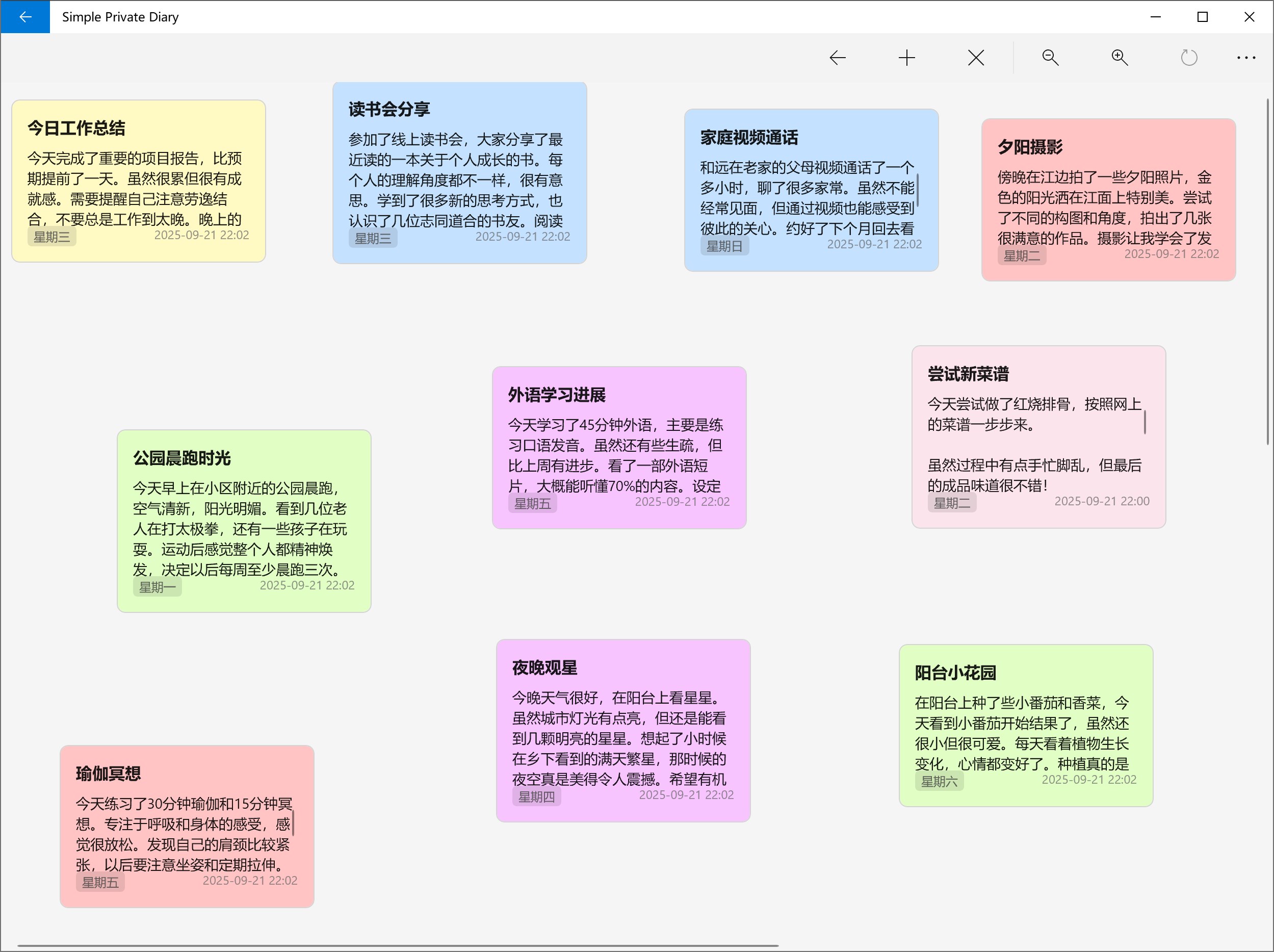Select the 公园晨跑时光 green note
This screenshot has height=952, width=1274.
[244, 520]
